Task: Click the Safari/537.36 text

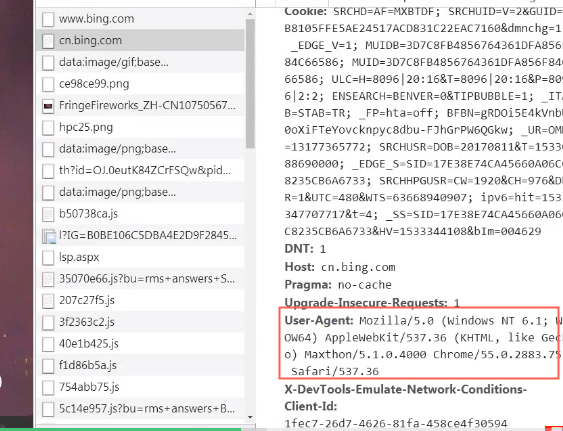Action: (335, 371)
